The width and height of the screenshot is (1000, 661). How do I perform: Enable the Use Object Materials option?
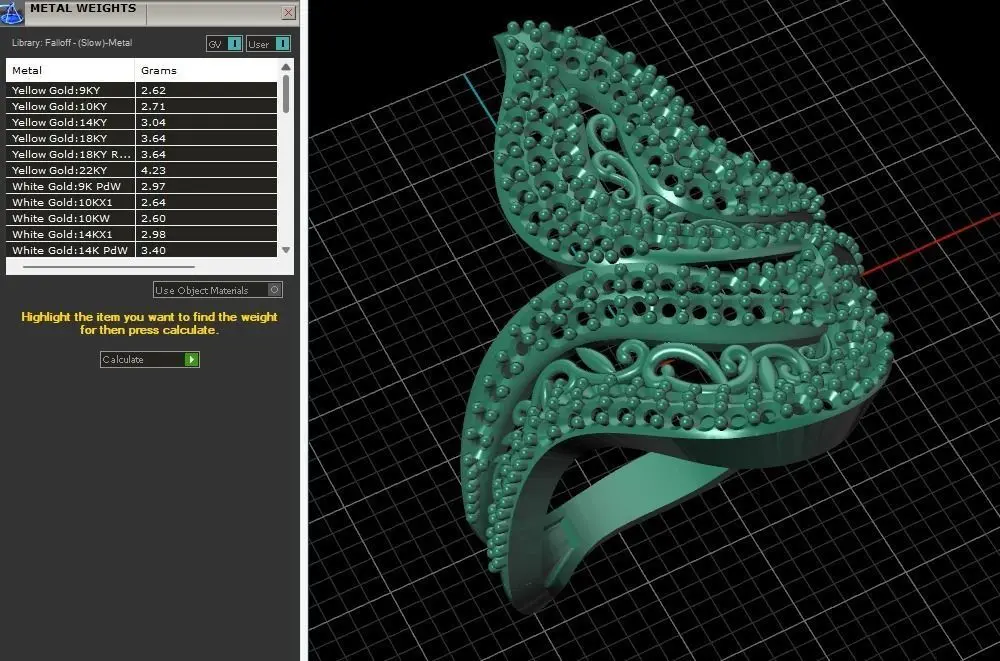point(217,290)
